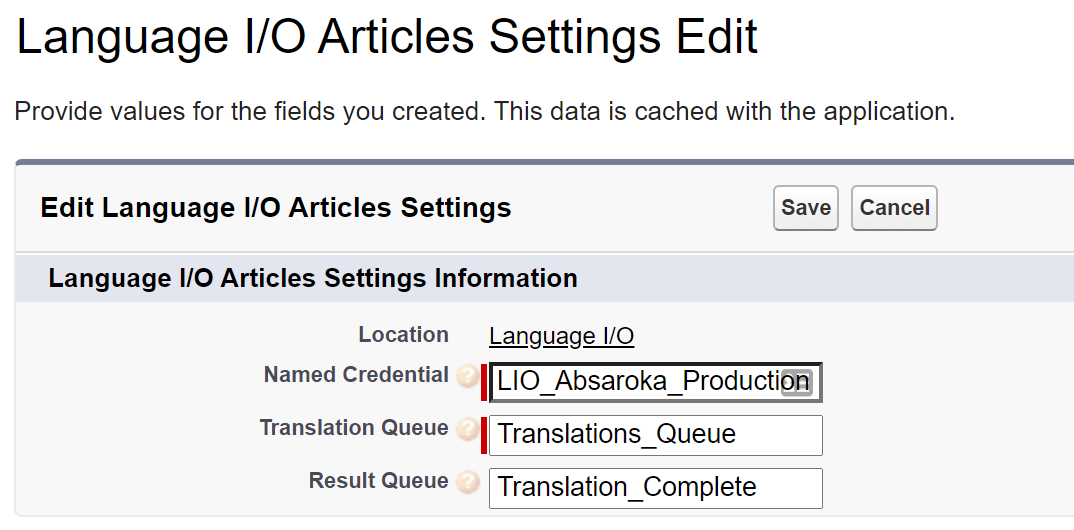Click the 'Provide values for the fields' description
This screenshot has height=530, width=1074.
[484, 111]
